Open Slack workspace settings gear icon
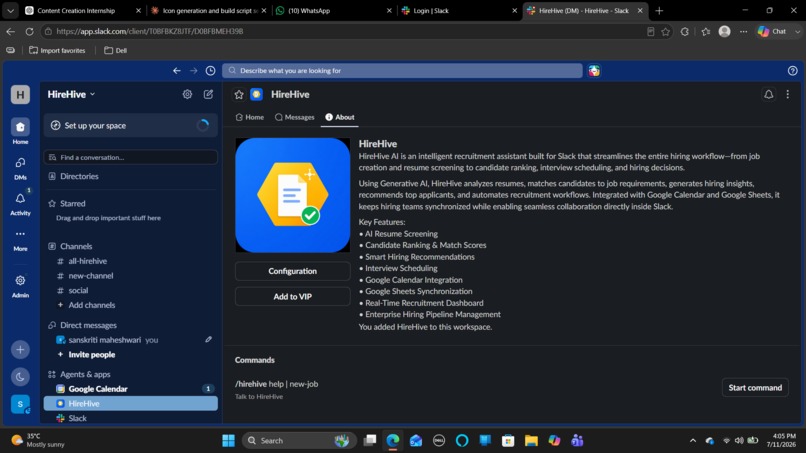 tap(187, 94)
